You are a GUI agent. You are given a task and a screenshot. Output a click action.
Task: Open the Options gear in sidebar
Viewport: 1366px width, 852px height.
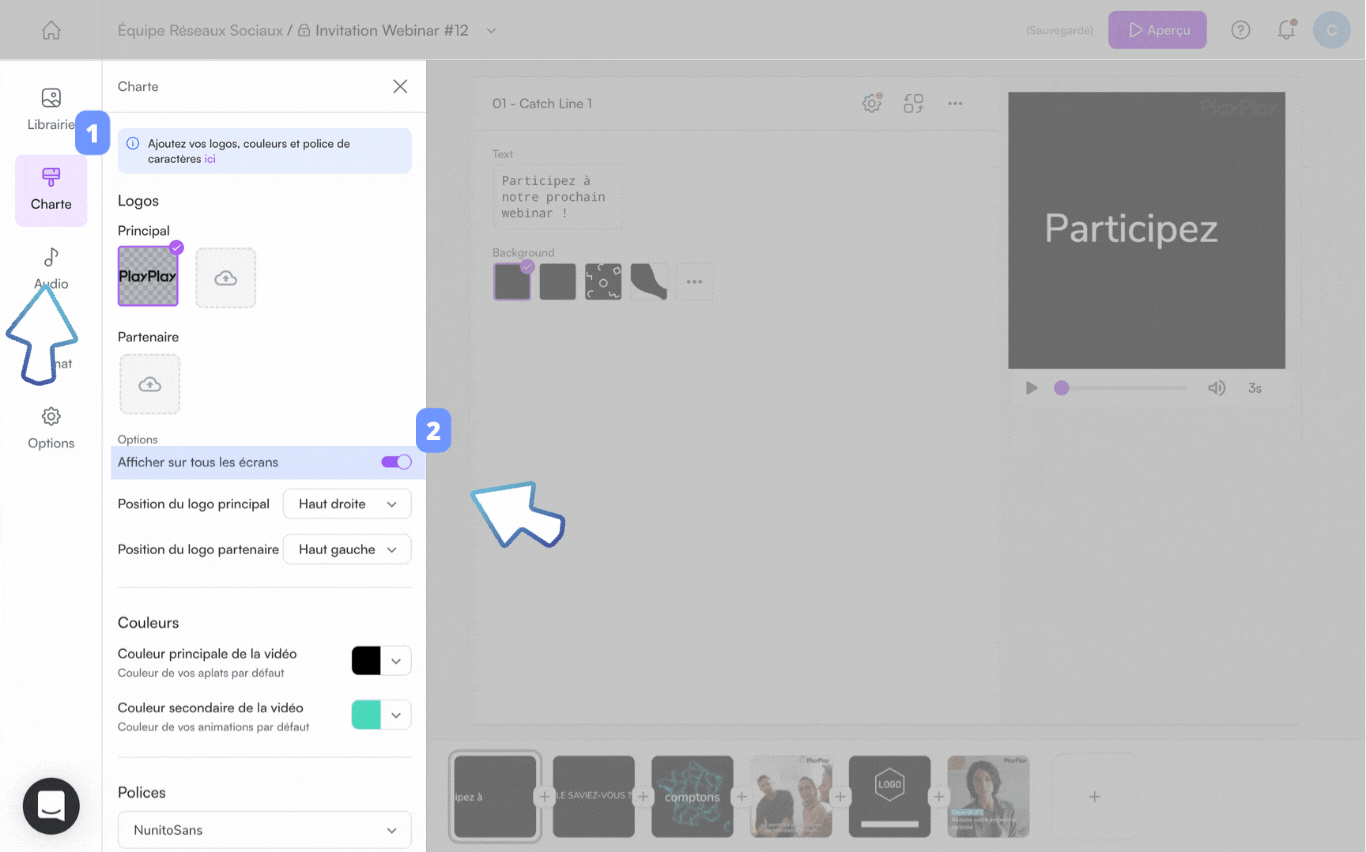51,427
